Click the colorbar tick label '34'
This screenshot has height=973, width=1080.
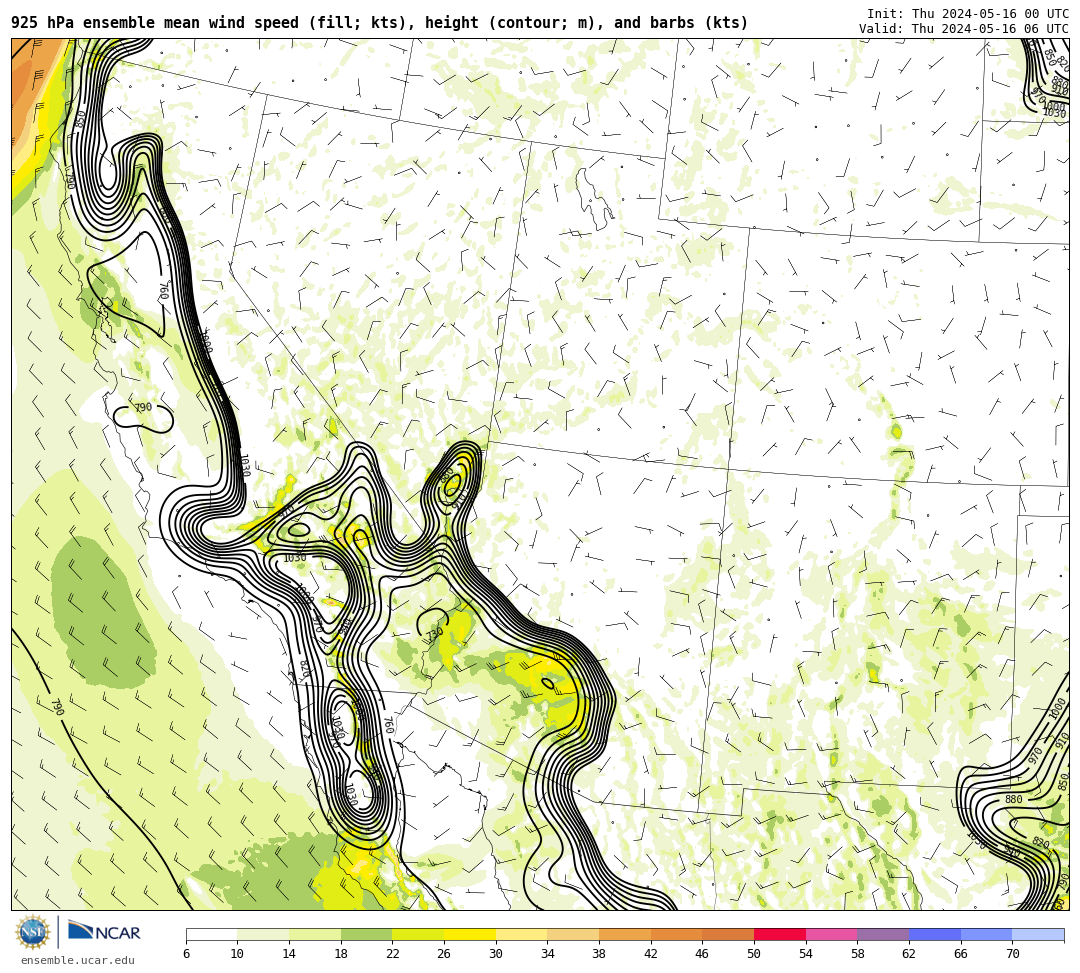[548, 954]
